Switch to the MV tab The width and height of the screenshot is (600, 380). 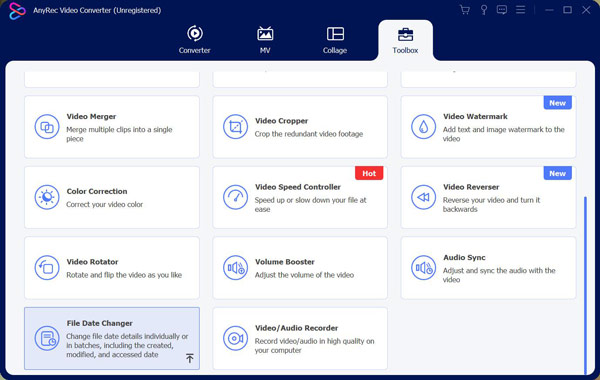point(265,39)
